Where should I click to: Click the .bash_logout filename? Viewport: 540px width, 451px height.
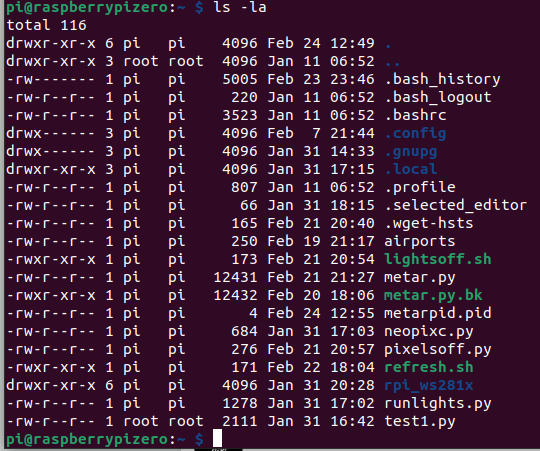point(438,97)
